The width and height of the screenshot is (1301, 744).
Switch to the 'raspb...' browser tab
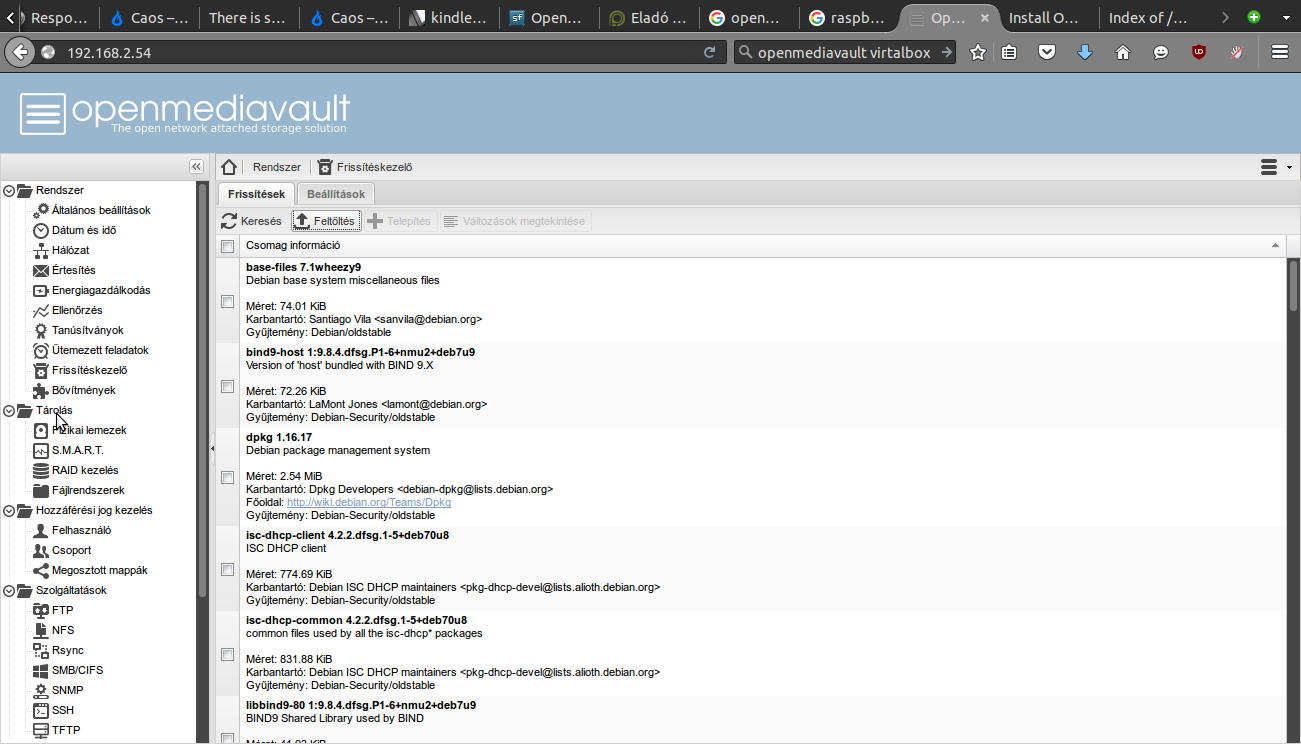pyautogui.click(x=848, y=18)
